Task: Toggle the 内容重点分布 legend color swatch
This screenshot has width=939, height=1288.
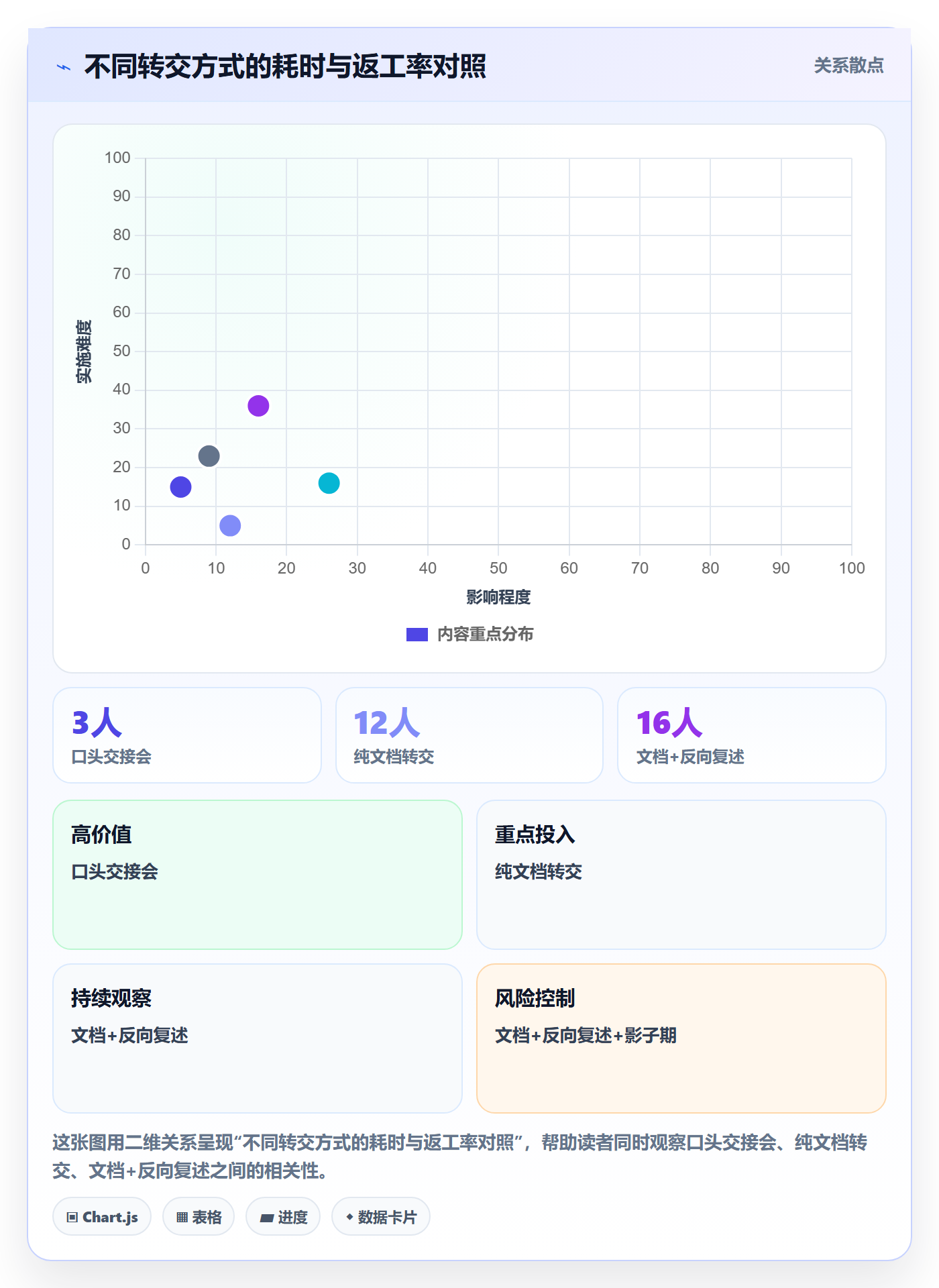Action: tap(417, 635)
